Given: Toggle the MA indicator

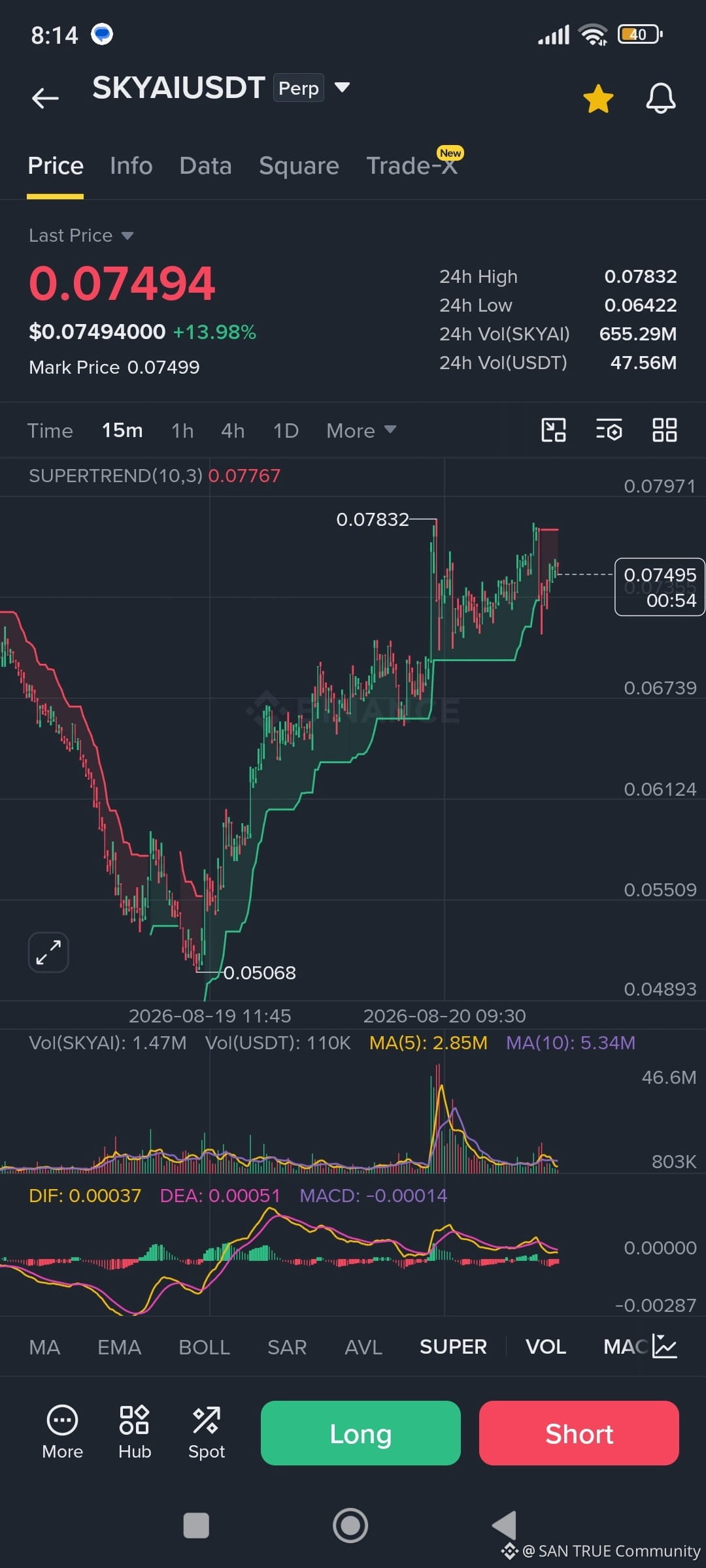Looking at the screenshot, I should point(44,1347).
